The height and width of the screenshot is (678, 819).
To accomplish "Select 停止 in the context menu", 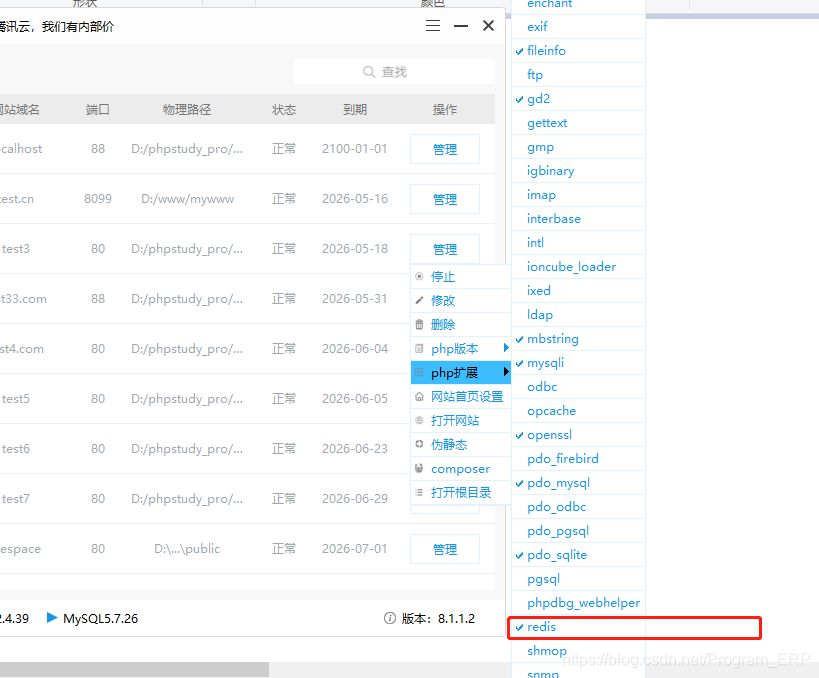I will tap(461, 276).
